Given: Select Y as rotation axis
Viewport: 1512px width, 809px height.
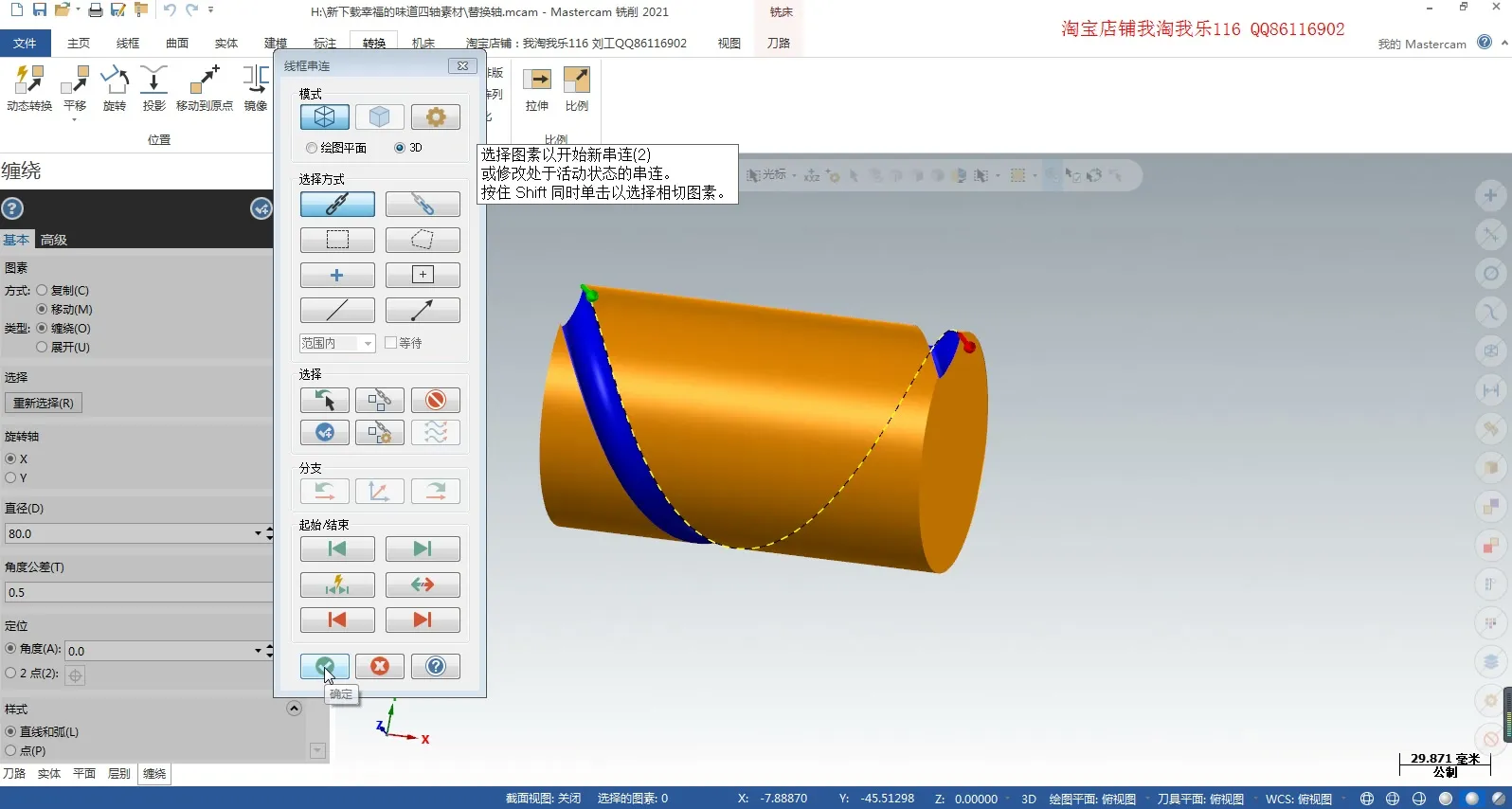Looking at the screenshot, I should pyautogui.click(x=11, y=477).
